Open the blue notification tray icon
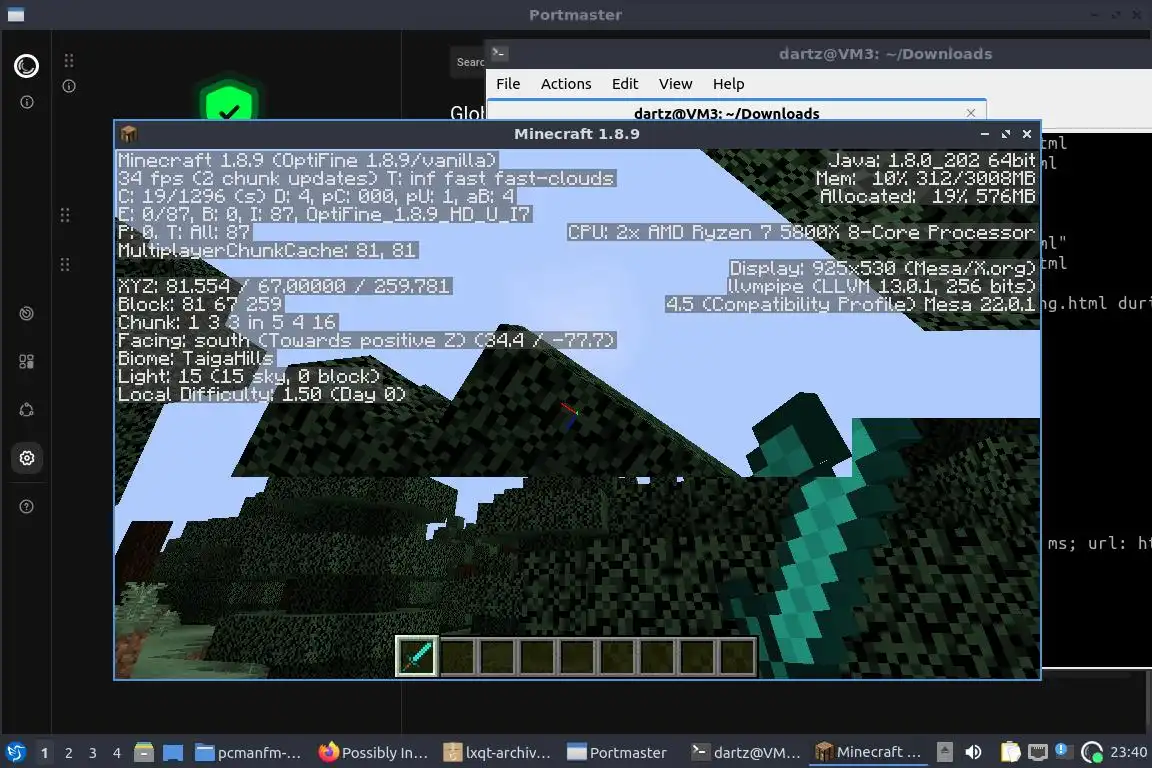Viewport: 1152px width, 768px height. coord(1061,750)
